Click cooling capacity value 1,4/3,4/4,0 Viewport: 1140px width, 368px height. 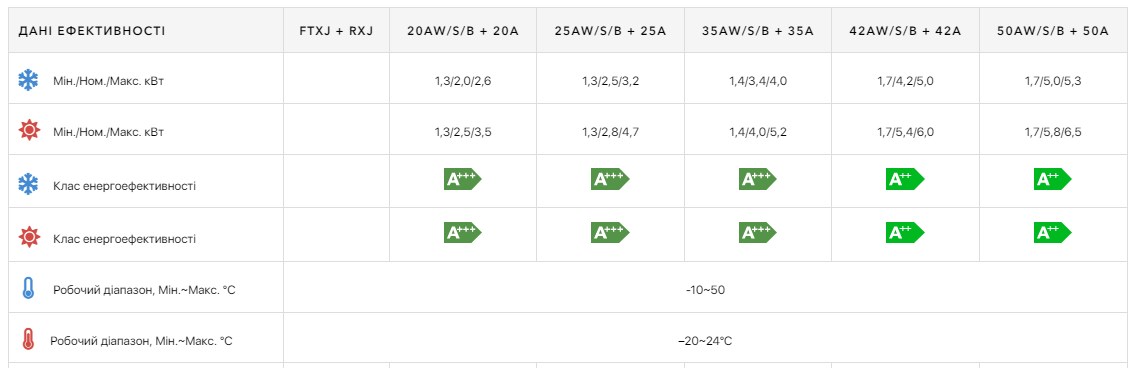[x=758, y=81]
